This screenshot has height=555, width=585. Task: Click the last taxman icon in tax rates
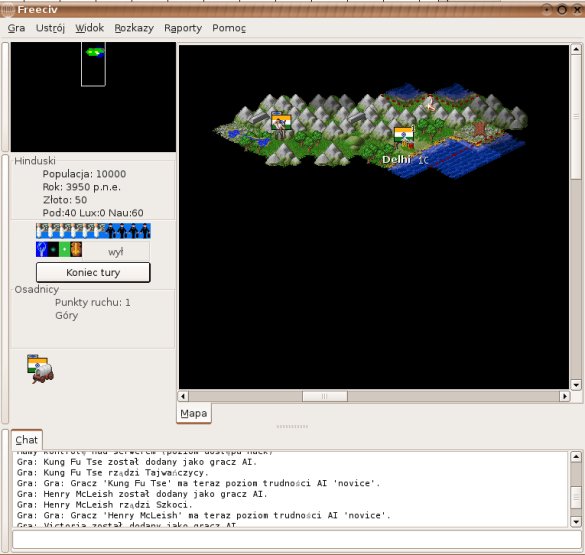[x=145, y=231]
